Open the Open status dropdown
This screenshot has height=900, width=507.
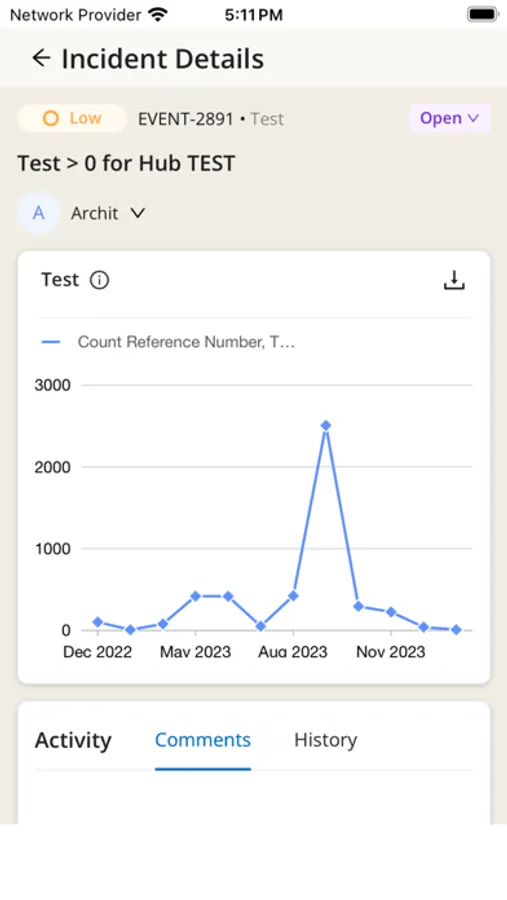[450, 118]
